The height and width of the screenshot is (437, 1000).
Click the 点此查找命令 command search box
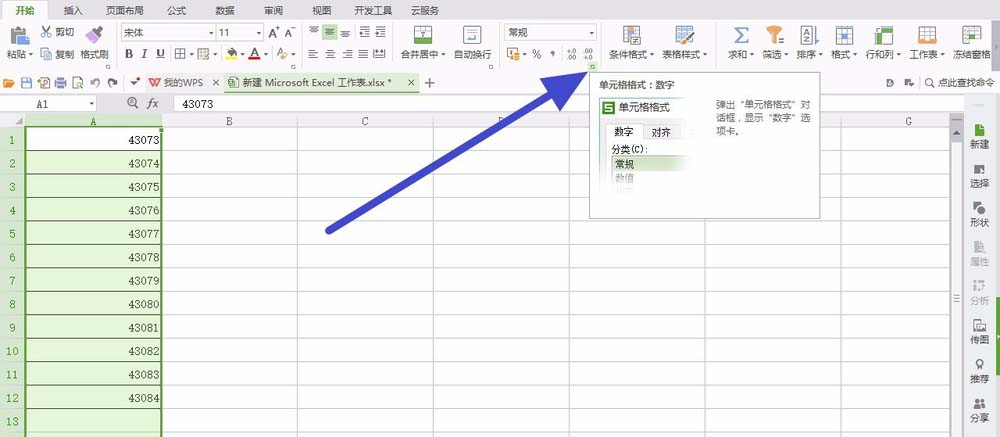point(959,83)
